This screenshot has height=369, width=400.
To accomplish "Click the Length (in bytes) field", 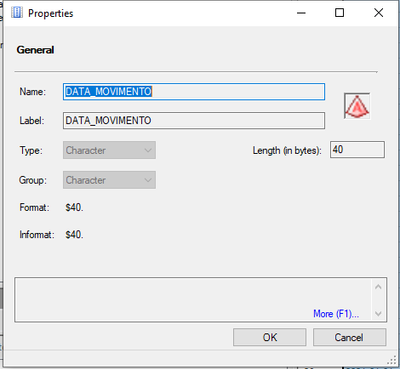I will pyautogui.click(x=357, y=150).
